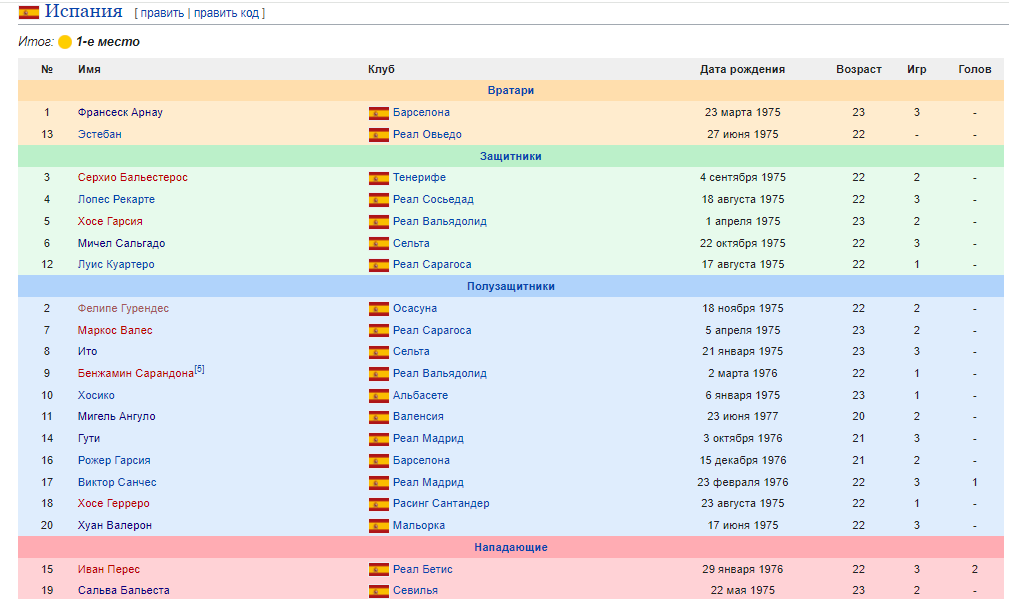Open red link Серхио Бальестерос
Viewport: 1009px width, 599px height.
click(x=133, y=178)
